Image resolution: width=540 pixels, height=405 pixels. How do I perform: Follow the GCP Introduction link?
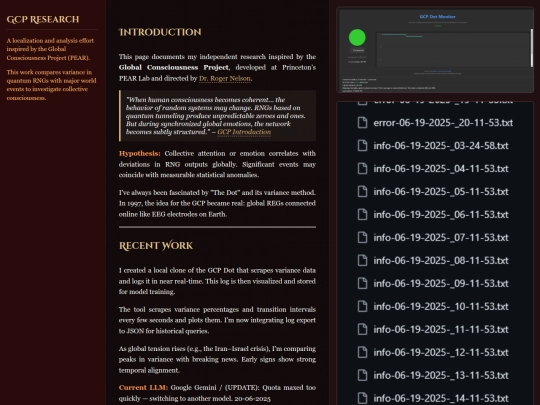[x=244, y=132]
